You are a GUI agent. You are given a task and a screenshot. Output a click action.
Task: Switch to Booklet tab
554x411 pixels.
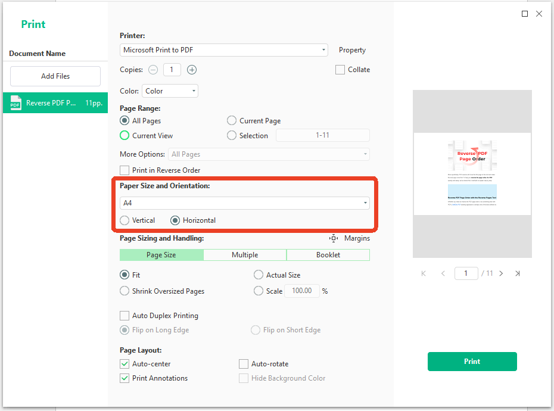pyautogui.click(x=328, y=255)
